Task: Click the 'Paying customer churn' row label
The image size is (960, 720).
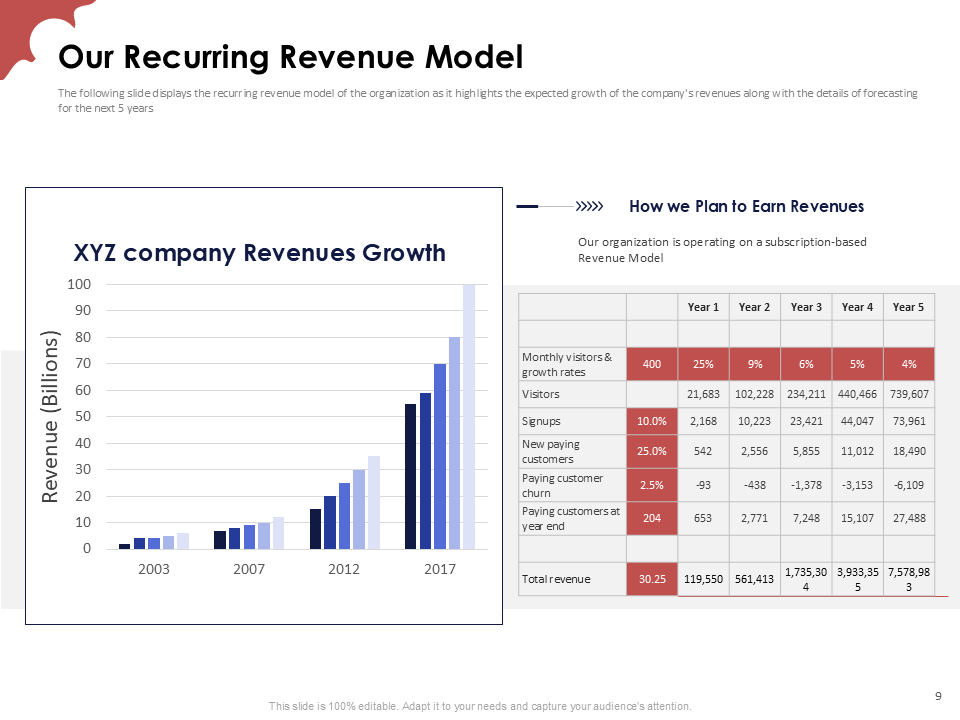Action: tap(563, 485)
